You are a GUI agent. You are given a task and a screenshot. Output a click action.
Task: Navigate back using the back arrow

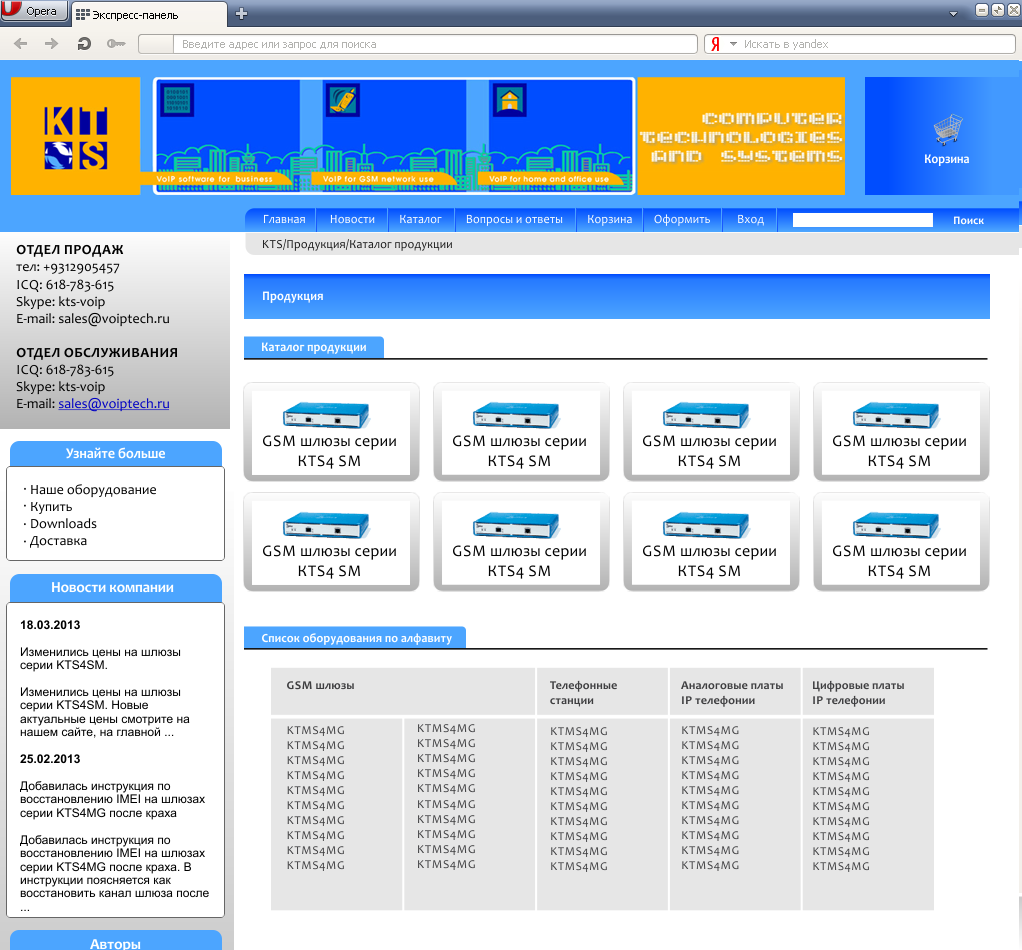coord(18,43)
